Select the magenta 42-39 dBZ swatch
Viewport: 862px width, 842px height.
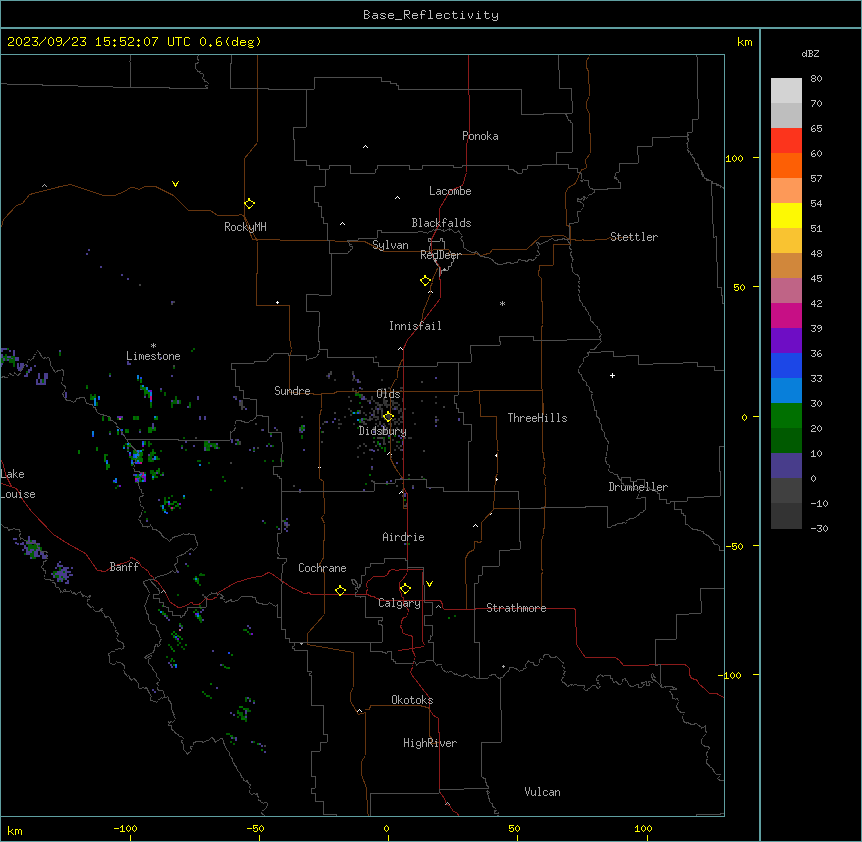pos(786,315)
